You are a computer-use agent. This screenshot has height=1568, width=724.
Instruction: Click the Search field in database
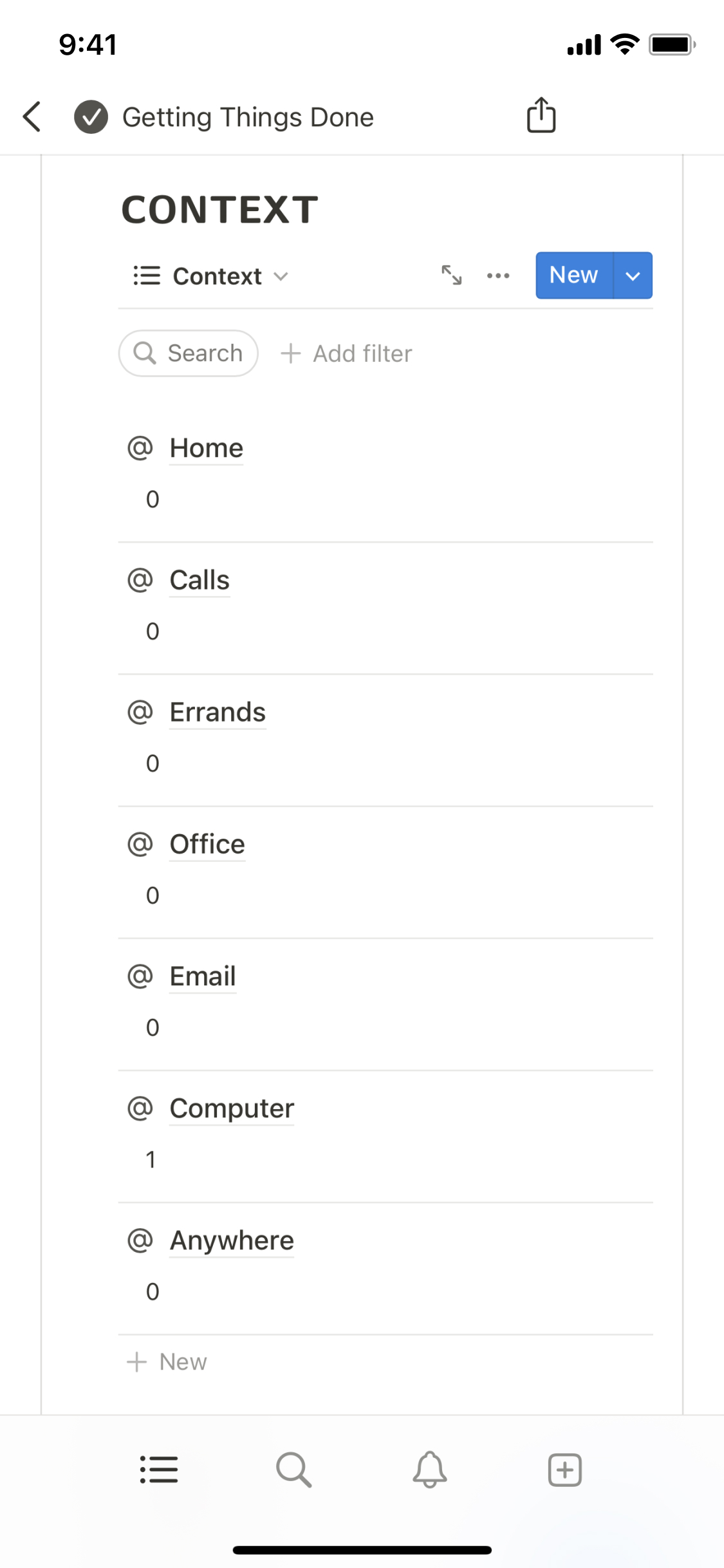coord(189,353)
